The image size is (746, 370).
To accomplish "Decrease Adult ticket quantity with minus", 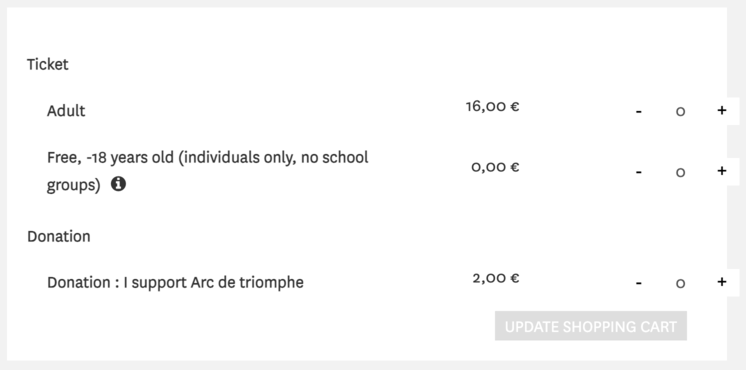I will [638, 111].
